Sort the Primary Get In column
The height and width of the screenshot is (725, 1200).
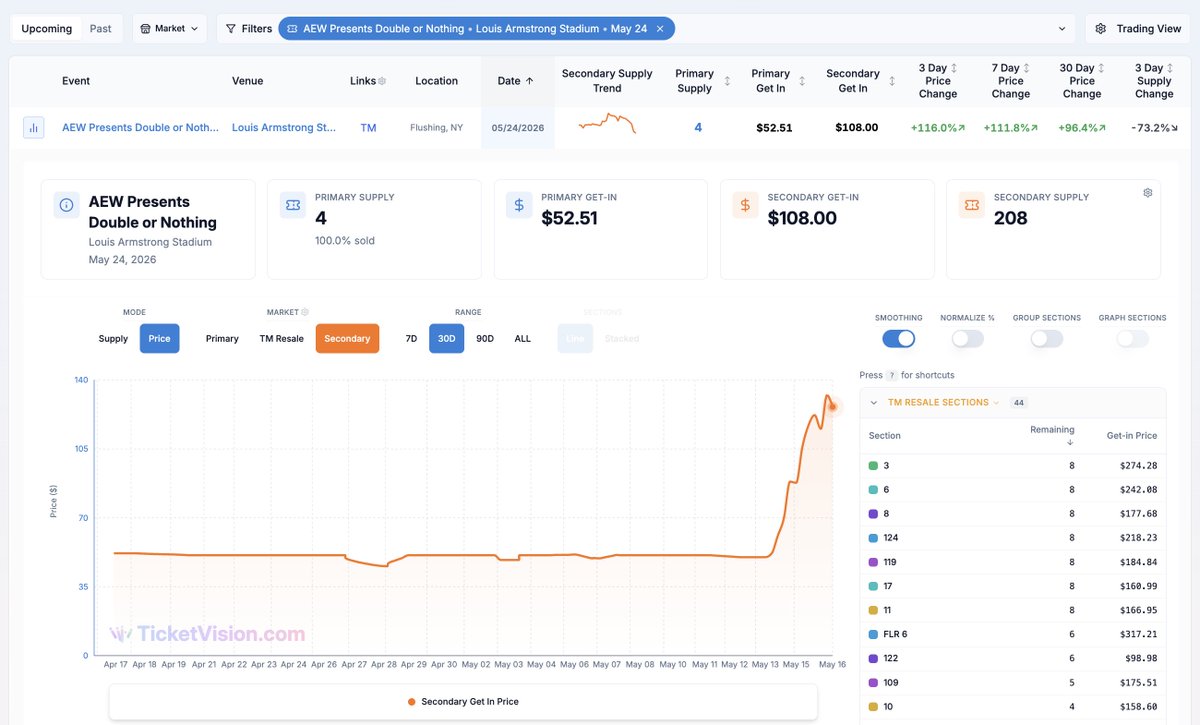coord(802,81)
